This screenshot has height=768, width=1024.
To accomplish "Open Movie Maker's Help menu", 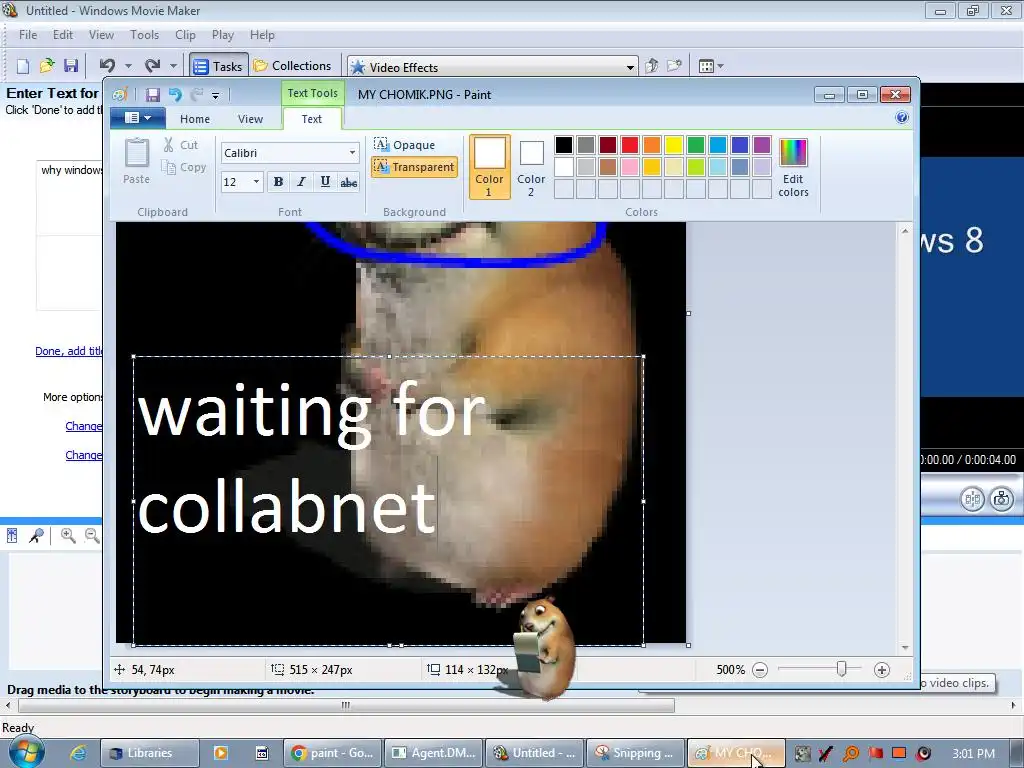I will (x=262, y=35).
